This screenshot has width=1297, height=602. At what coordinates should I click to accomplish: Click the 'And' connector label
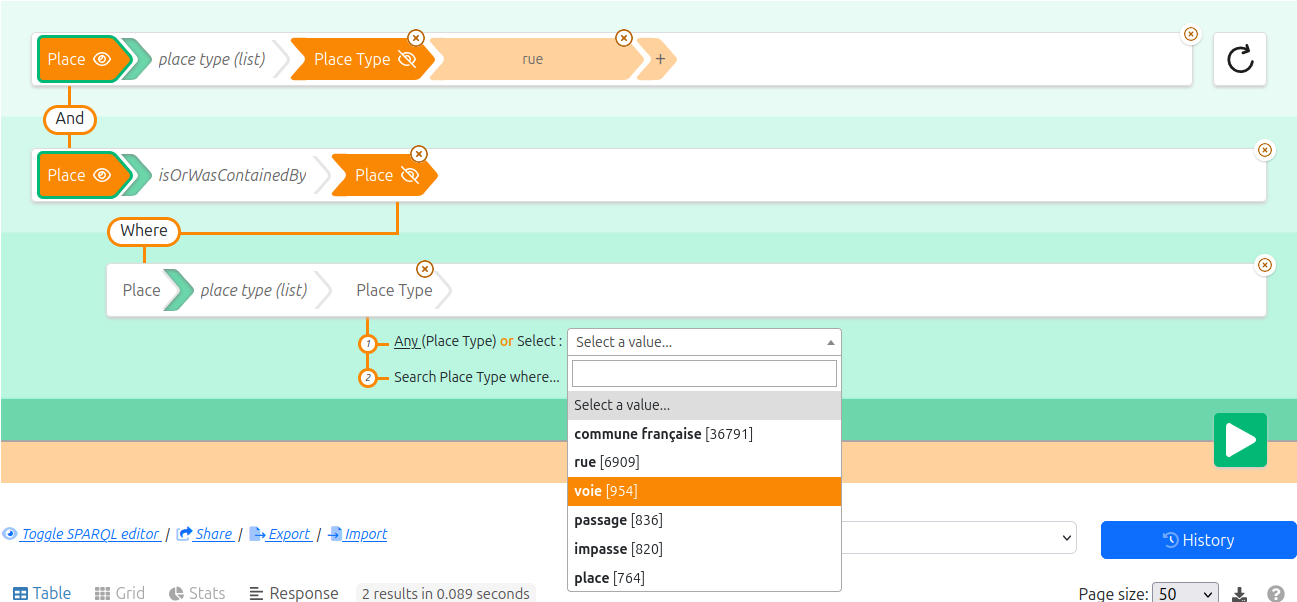[x=70, y=118]
